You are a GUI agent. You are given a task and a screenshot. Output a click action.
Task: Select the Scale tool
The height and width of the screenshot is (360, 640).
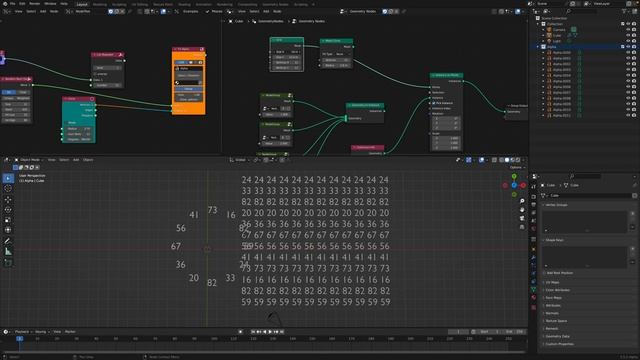(x=8, y=220)
